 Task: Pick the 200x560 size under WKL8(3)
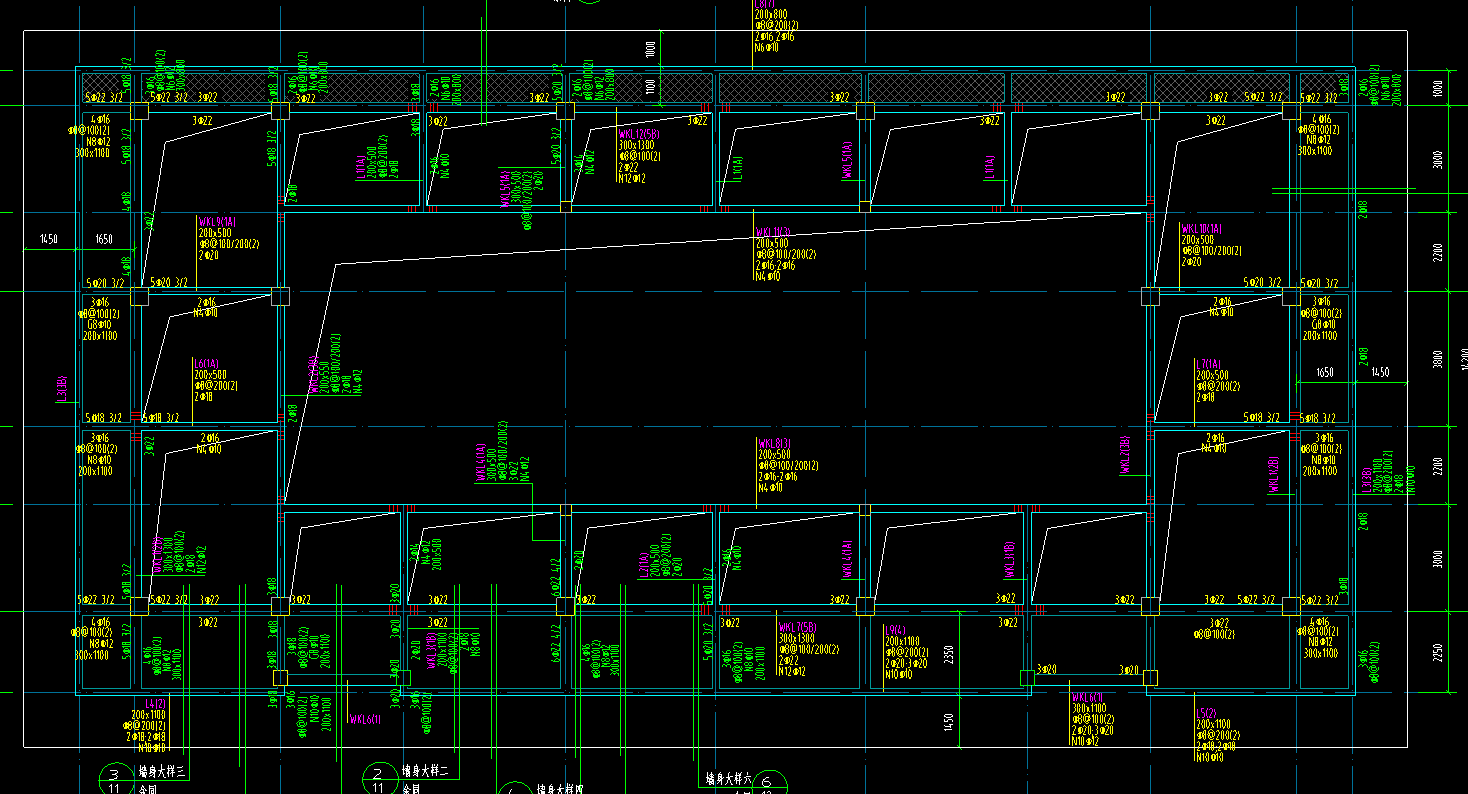pos(773,454)
